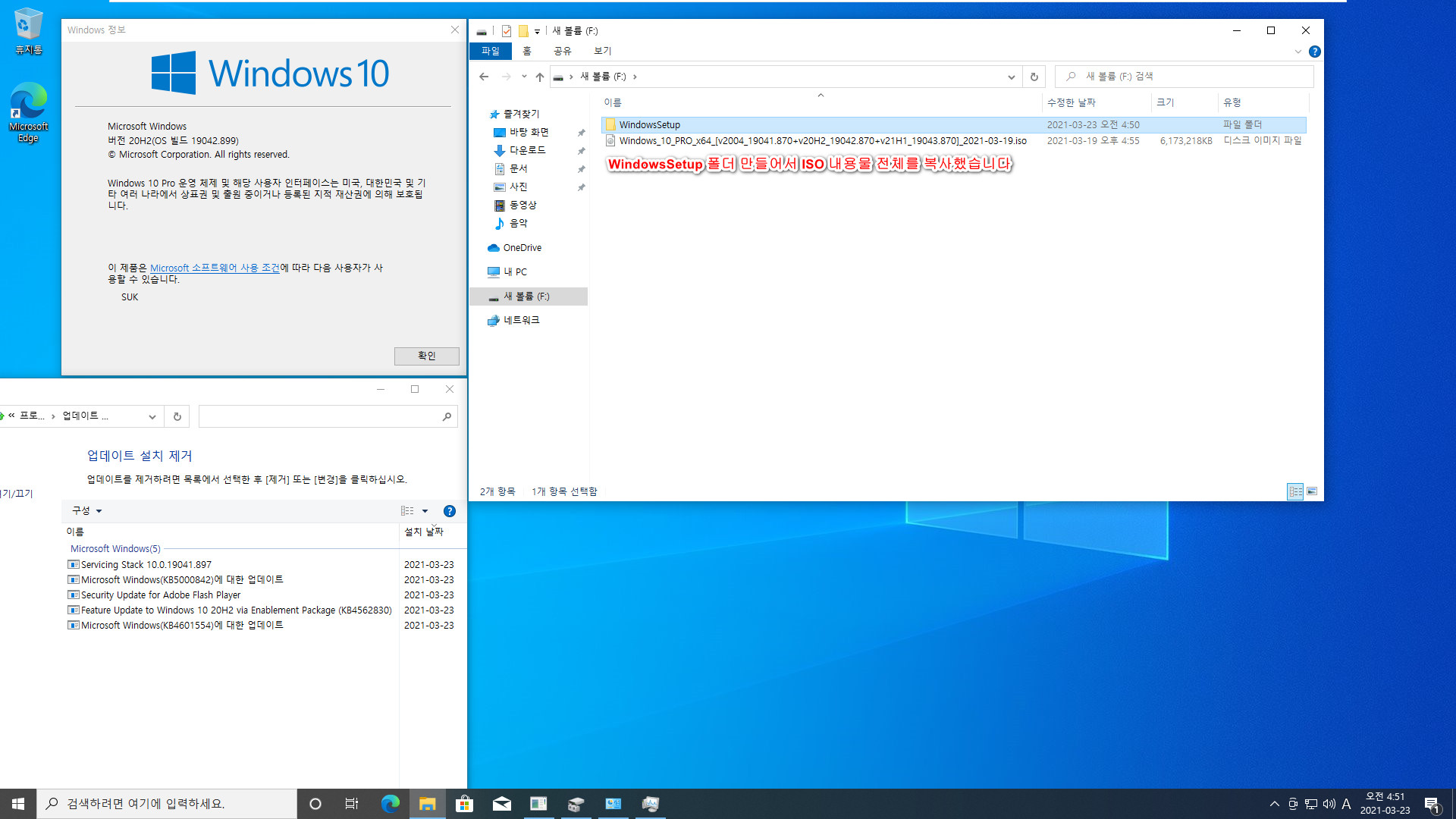This screenshot has width=1456, height=819.
Task: Open the notification center icon
Action: [x=1432, y=804]
